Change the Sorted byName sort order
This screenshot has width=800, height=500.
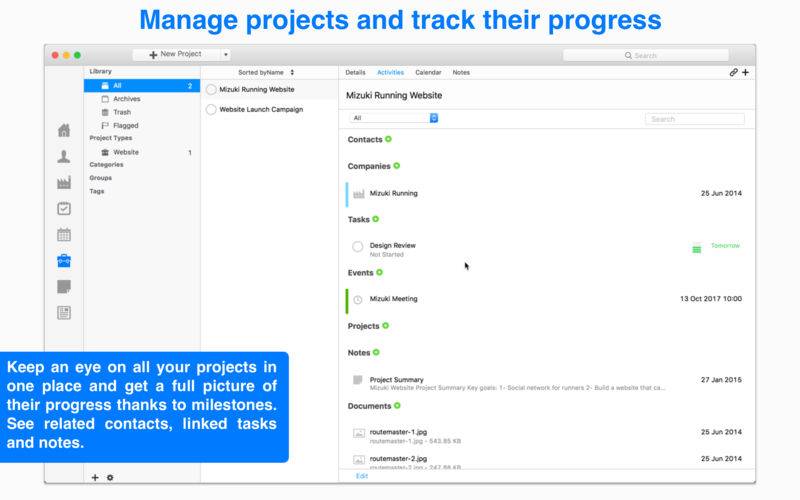pyautogui.click(x=266, y=72)
